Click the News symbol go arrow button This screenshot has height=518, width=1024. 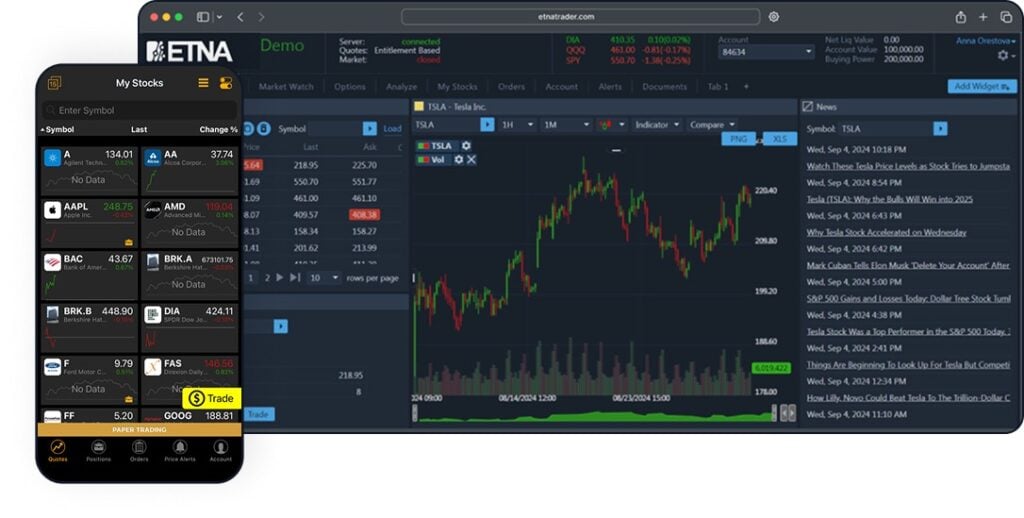click(940, 129)
